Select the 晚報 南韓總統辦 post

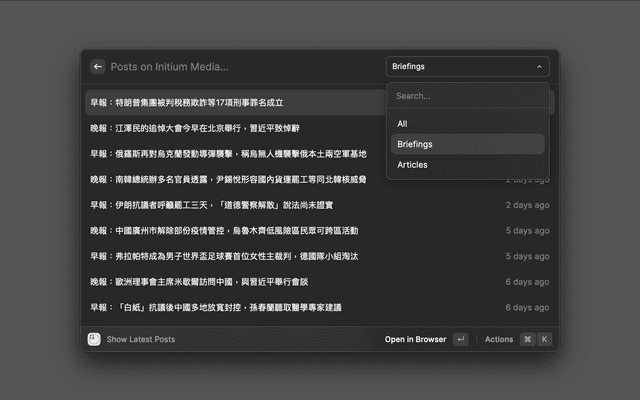(228, 180)
